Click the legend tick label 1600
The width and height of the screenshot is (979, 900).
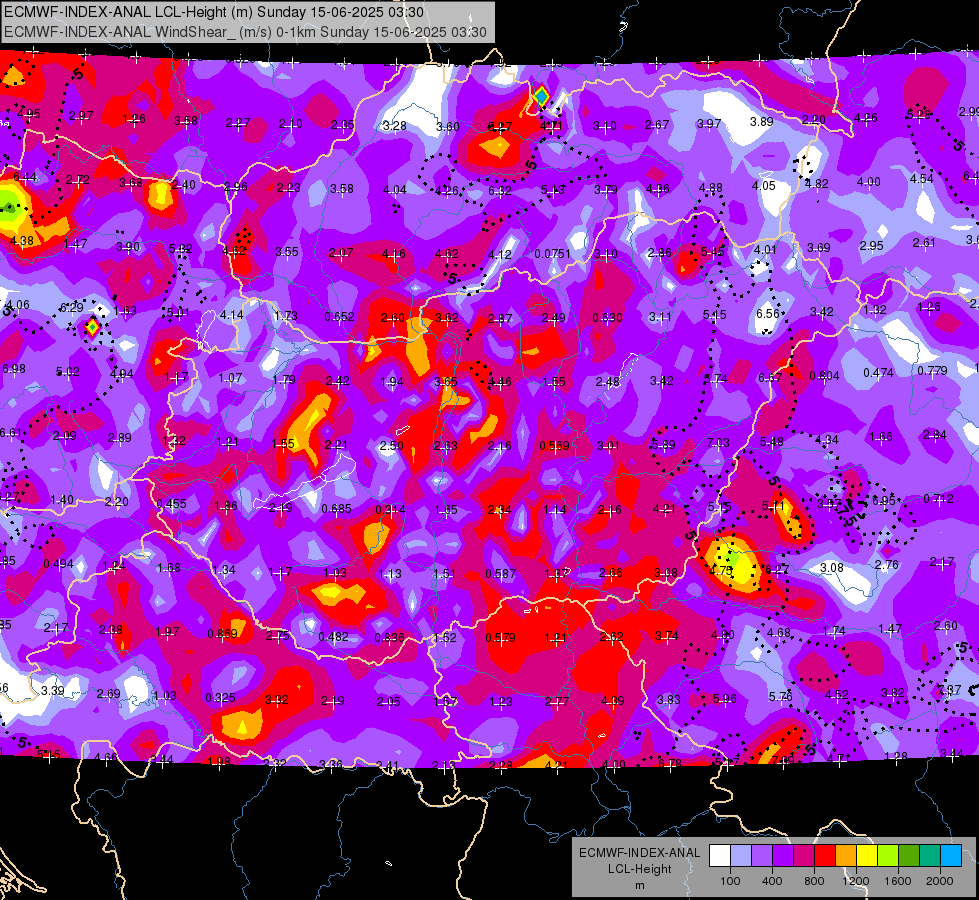[898, 881]
